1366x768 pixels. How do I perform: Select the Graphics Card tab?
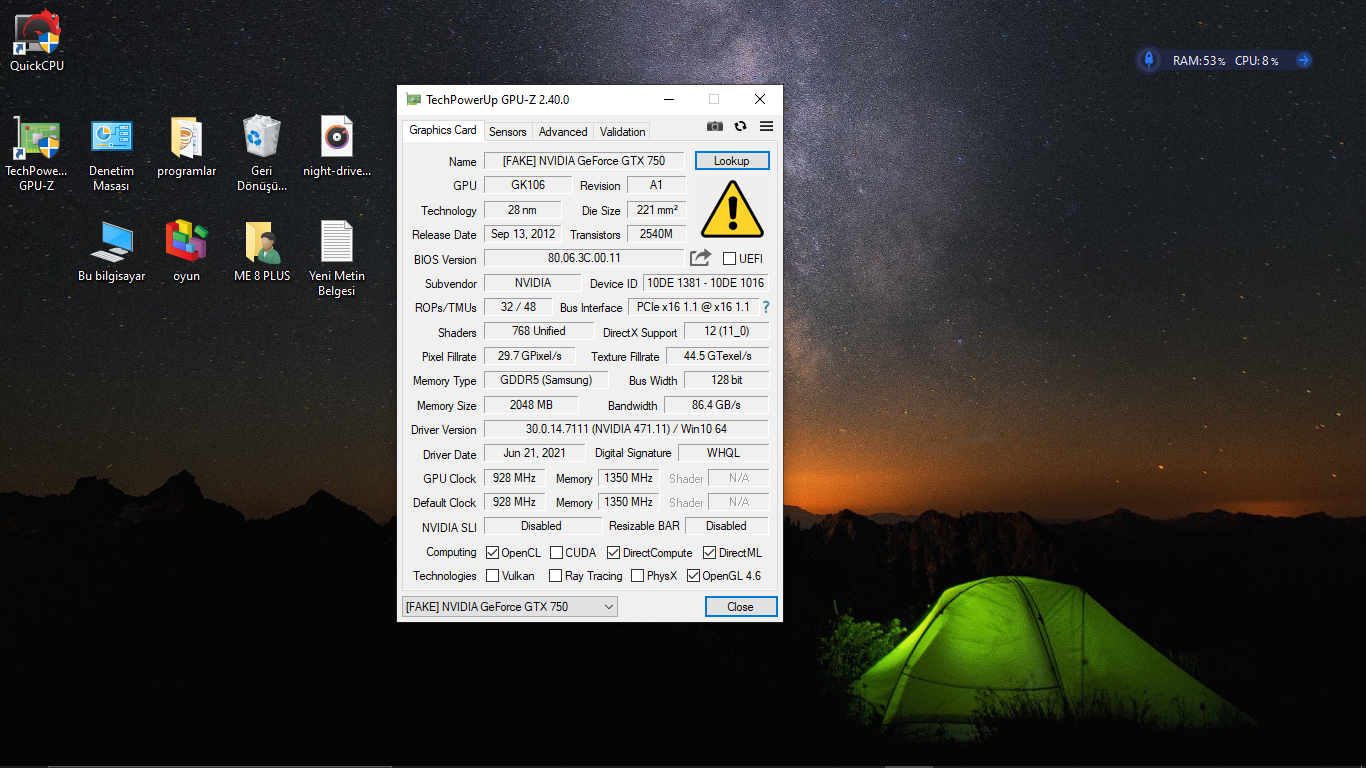(443, 130)
